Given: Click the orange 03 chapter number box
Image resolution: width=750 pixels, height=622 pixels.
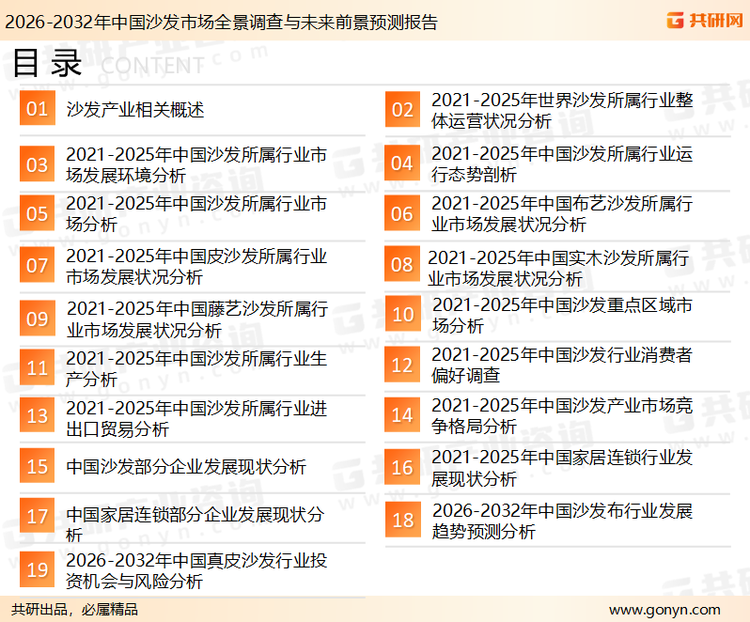Looking at the screenshot, I should coord(37,164).
